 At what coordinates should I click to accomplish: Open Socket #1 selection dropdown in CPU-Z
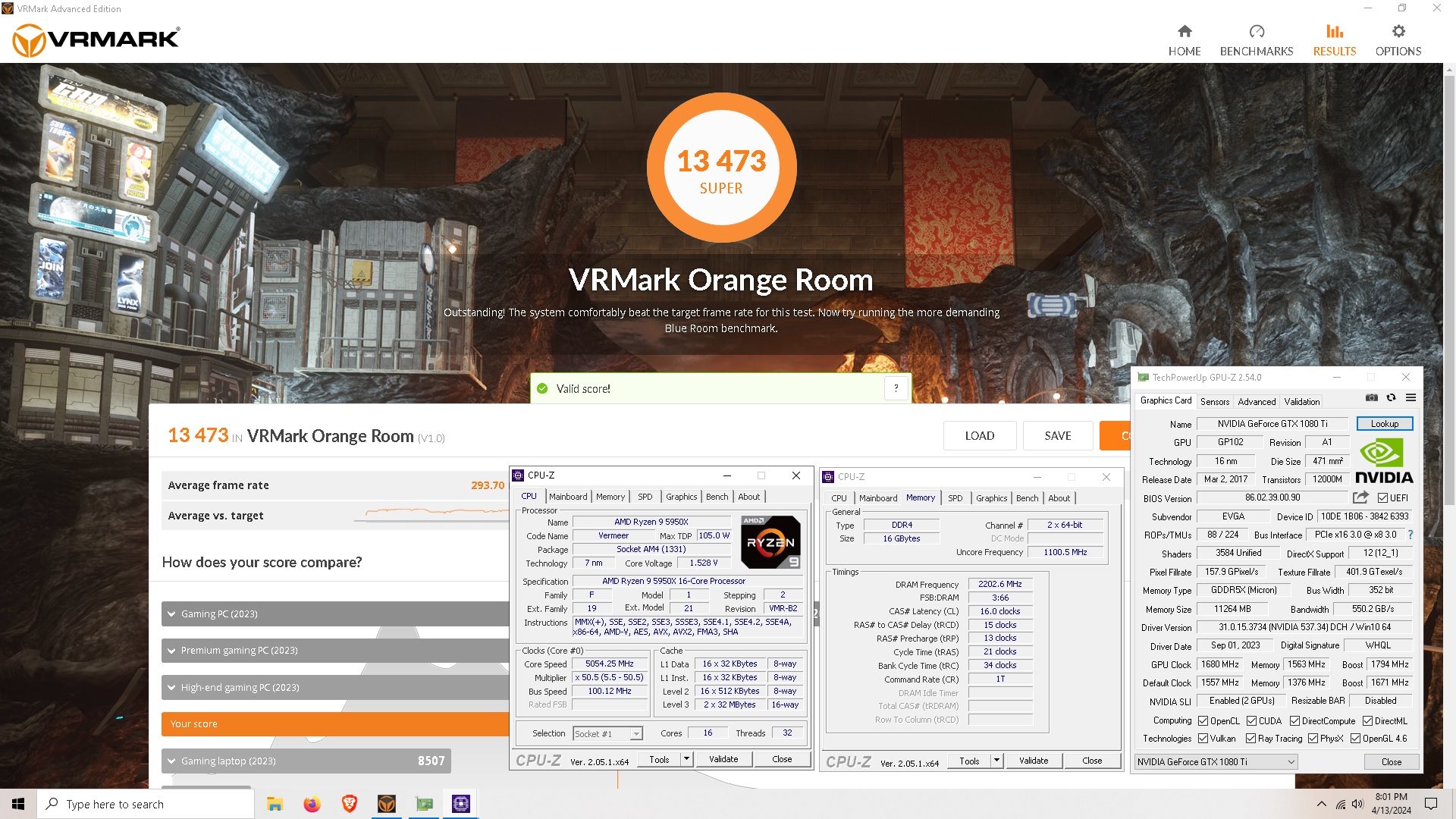coord(607,733)
